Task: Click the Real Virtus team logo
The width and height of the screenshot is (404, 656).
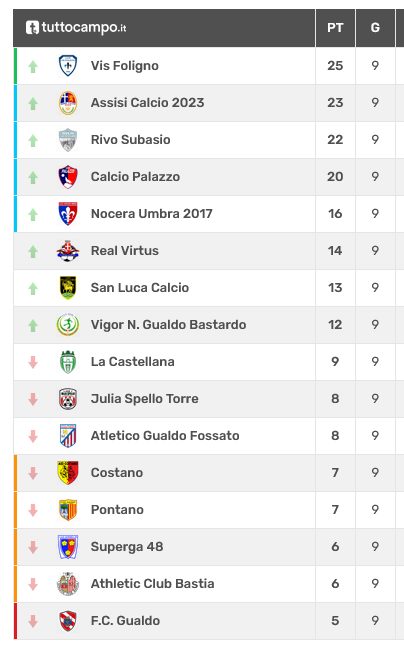Action: point(68,251)
